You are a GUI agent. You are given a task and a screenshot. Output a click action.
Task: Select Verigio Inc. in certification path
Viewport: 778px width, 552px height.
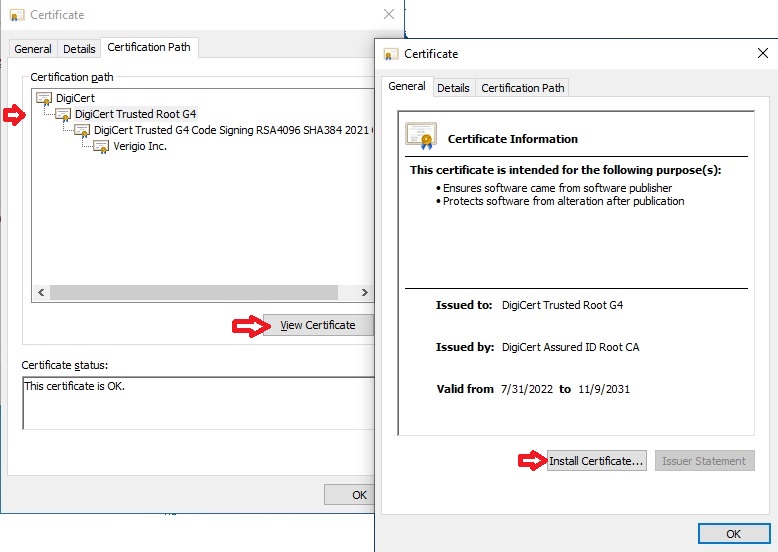140,146
